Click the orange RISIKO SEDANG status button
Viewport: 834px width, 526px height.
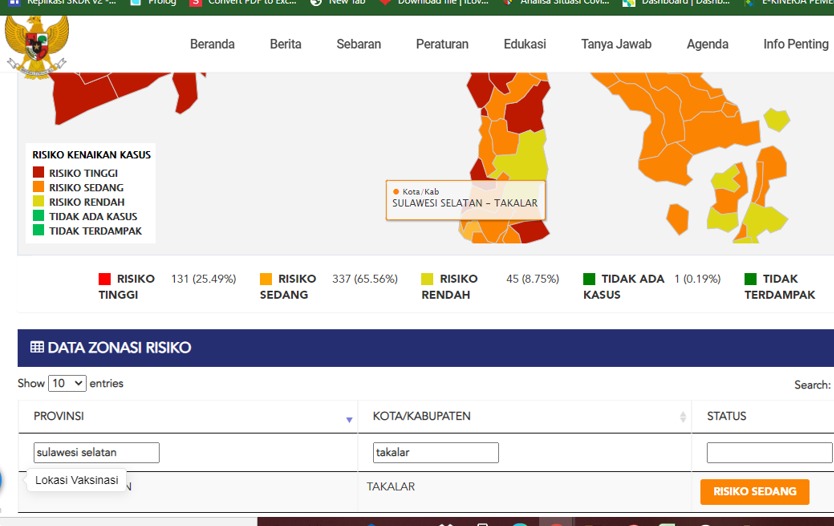(755, 491)
